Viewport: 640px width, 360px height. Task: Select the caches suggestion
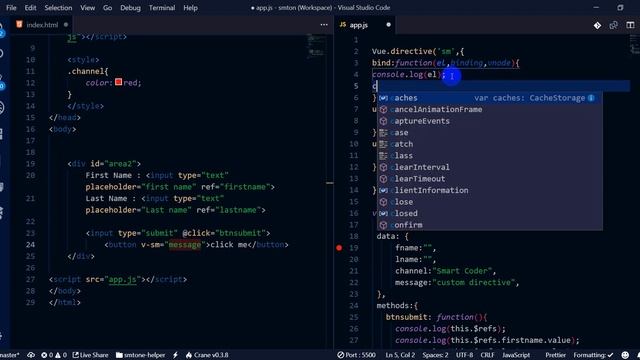point(489,98)
